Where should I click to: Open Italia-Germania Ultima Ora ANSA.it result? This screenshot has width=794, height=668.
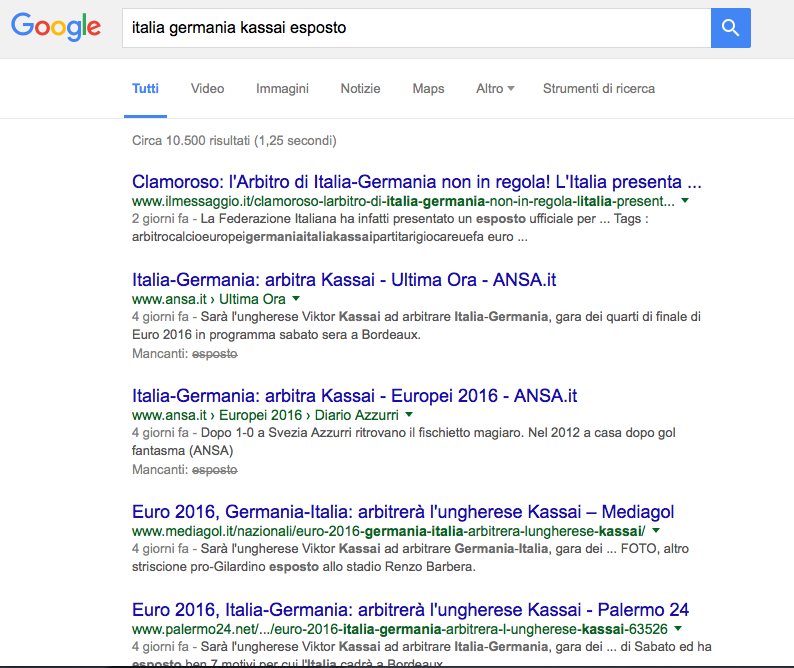(x=344, y=279)
